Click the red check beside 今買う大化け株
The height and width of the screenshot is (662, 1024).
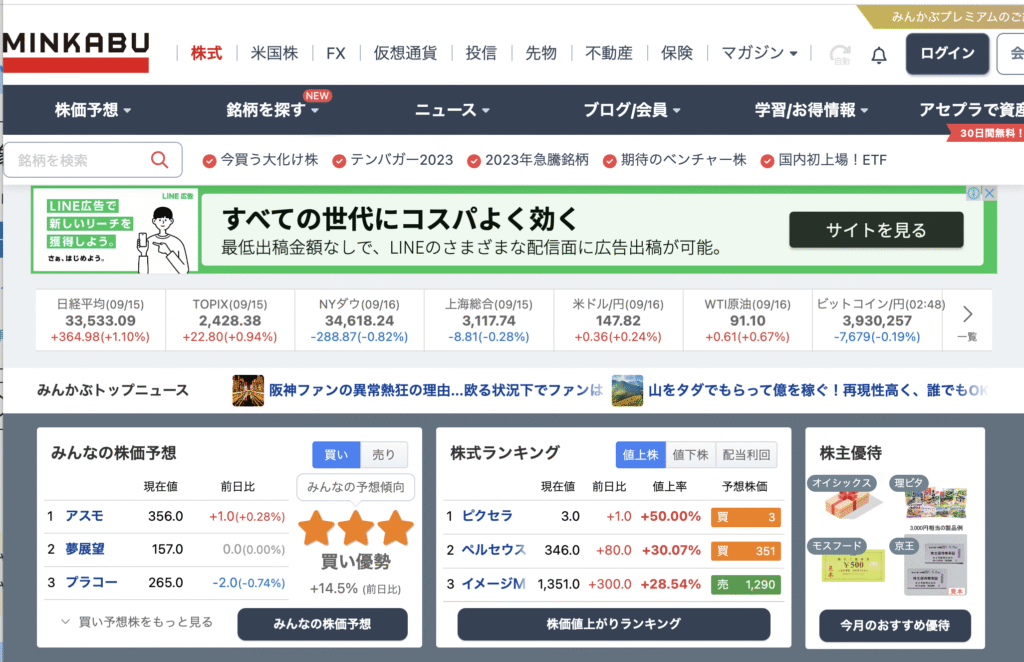[x=209, y=161]
